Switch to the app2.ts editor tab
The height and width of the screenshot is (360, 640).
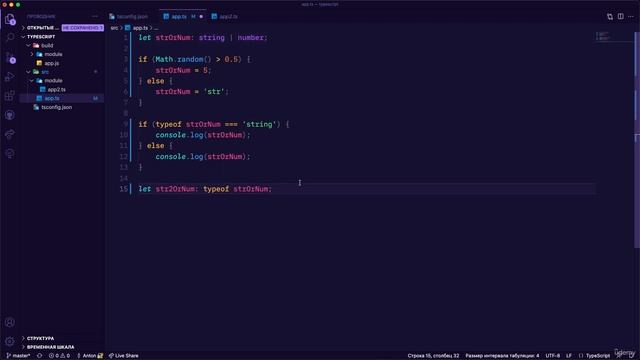[x=224, y=17]
